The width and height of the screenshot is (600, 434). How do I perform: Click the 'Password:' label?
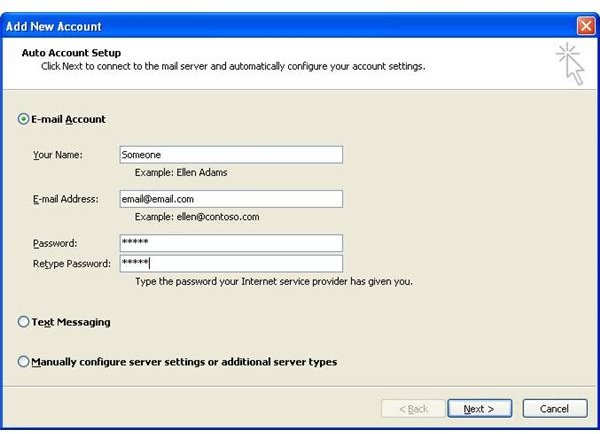pyautogui.click(x=55, y=243)
